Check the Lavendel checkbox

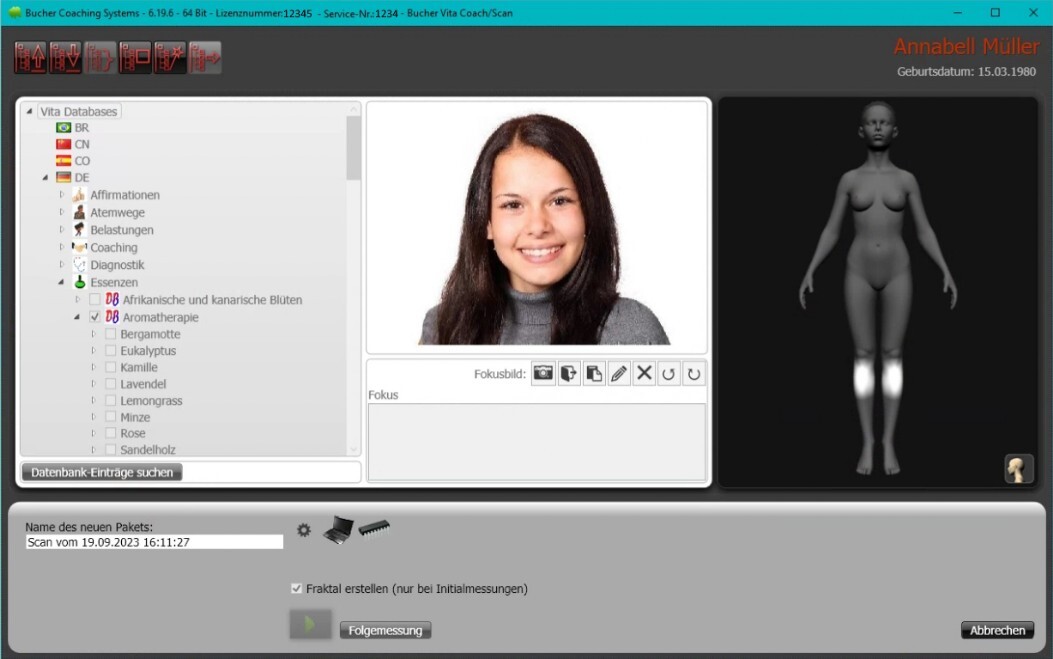point(111,384)
